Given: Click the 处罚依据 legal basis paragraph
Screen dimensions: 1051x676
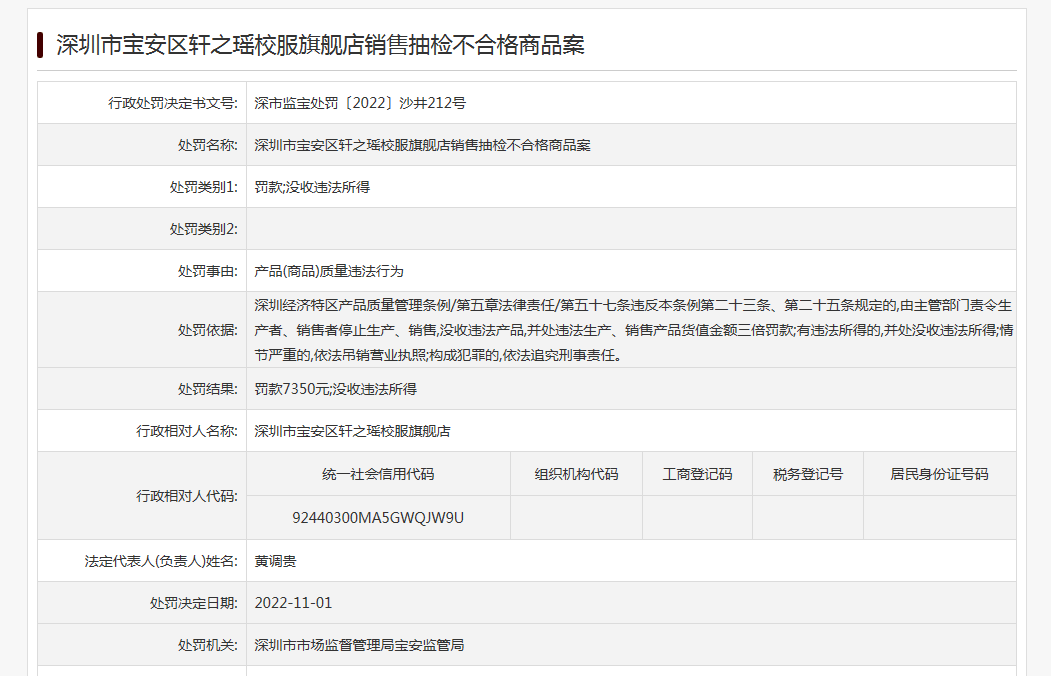Looking at the screenshot, I should [x=632, y=330].
